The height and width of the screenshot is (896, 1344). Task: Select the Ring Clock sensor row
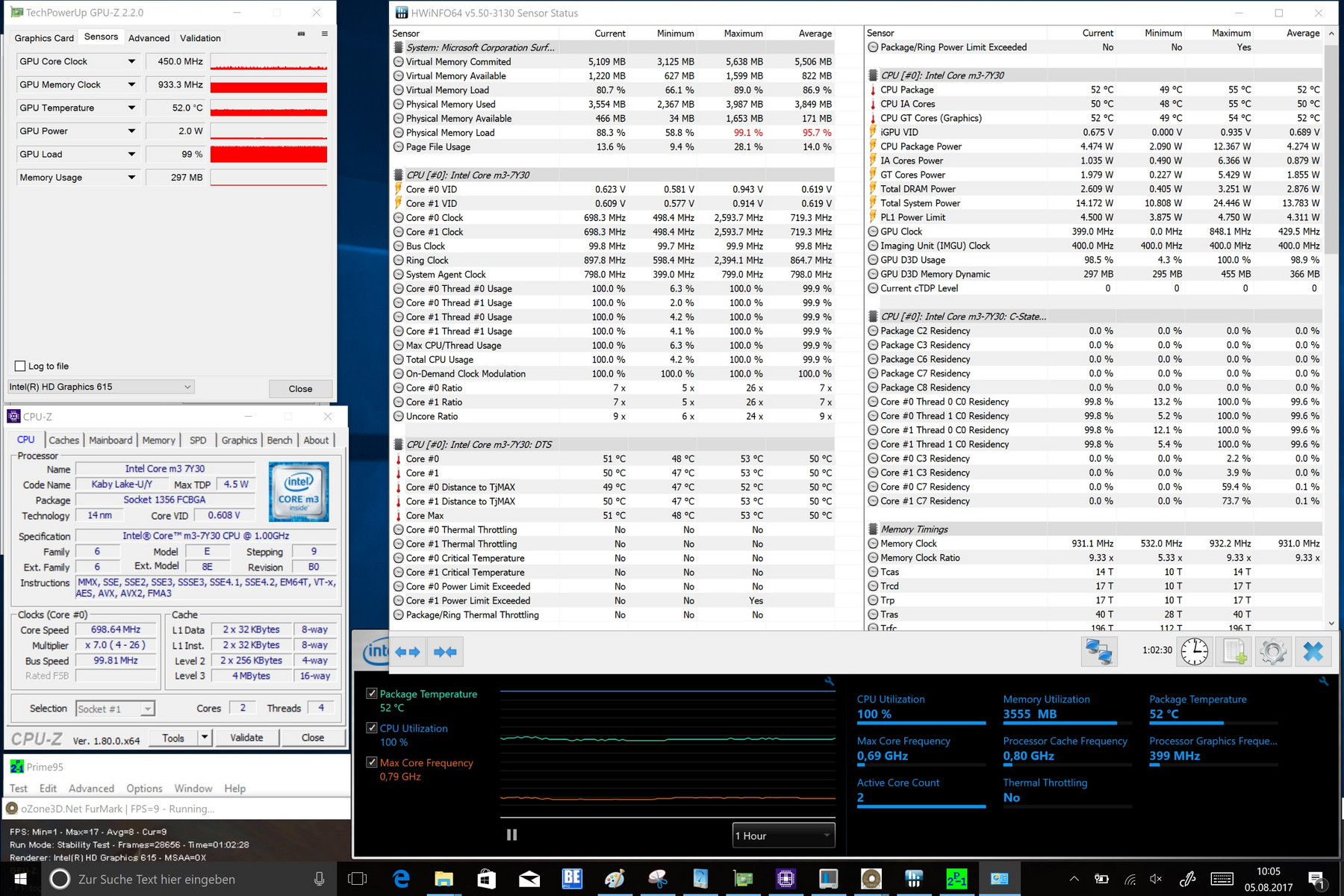tap(613, 260)
